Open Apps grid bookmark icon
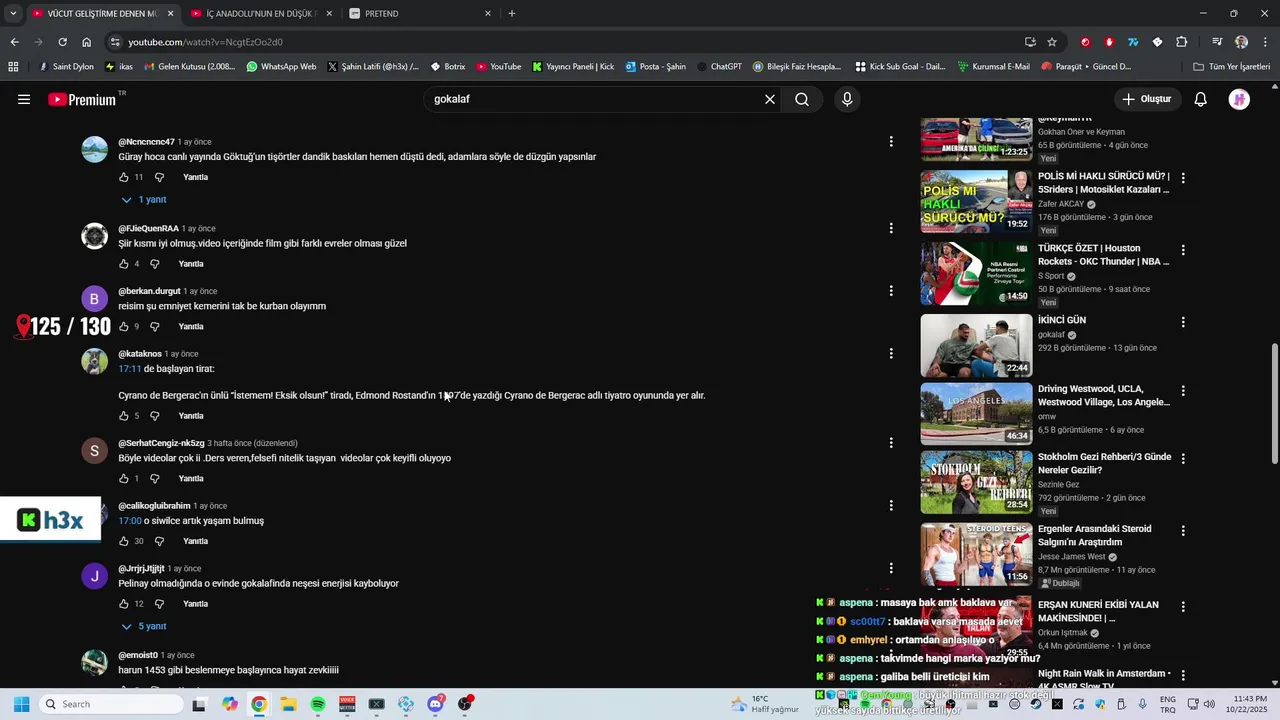 (x=13, y=67)
